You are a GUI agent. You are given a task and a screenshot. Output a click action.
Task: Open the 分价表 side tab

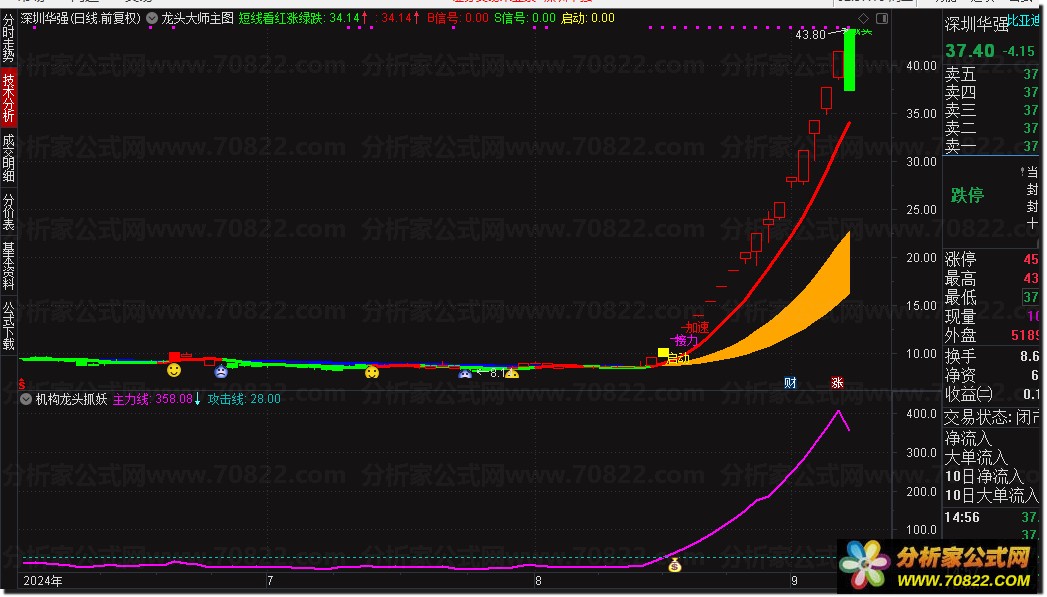pyautogui.click(x=8, y=211)
